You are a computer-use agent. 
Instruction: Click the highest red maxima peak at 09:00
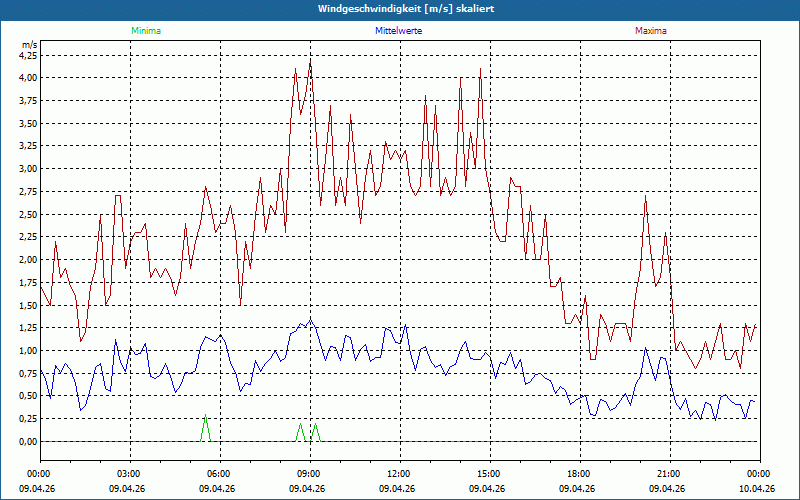310,61
